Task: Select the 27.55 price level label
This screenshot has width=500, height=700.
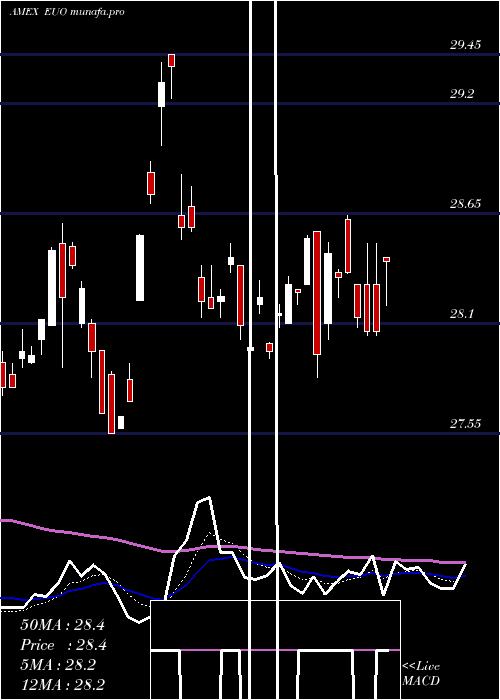Action: [x=465, y=424]
